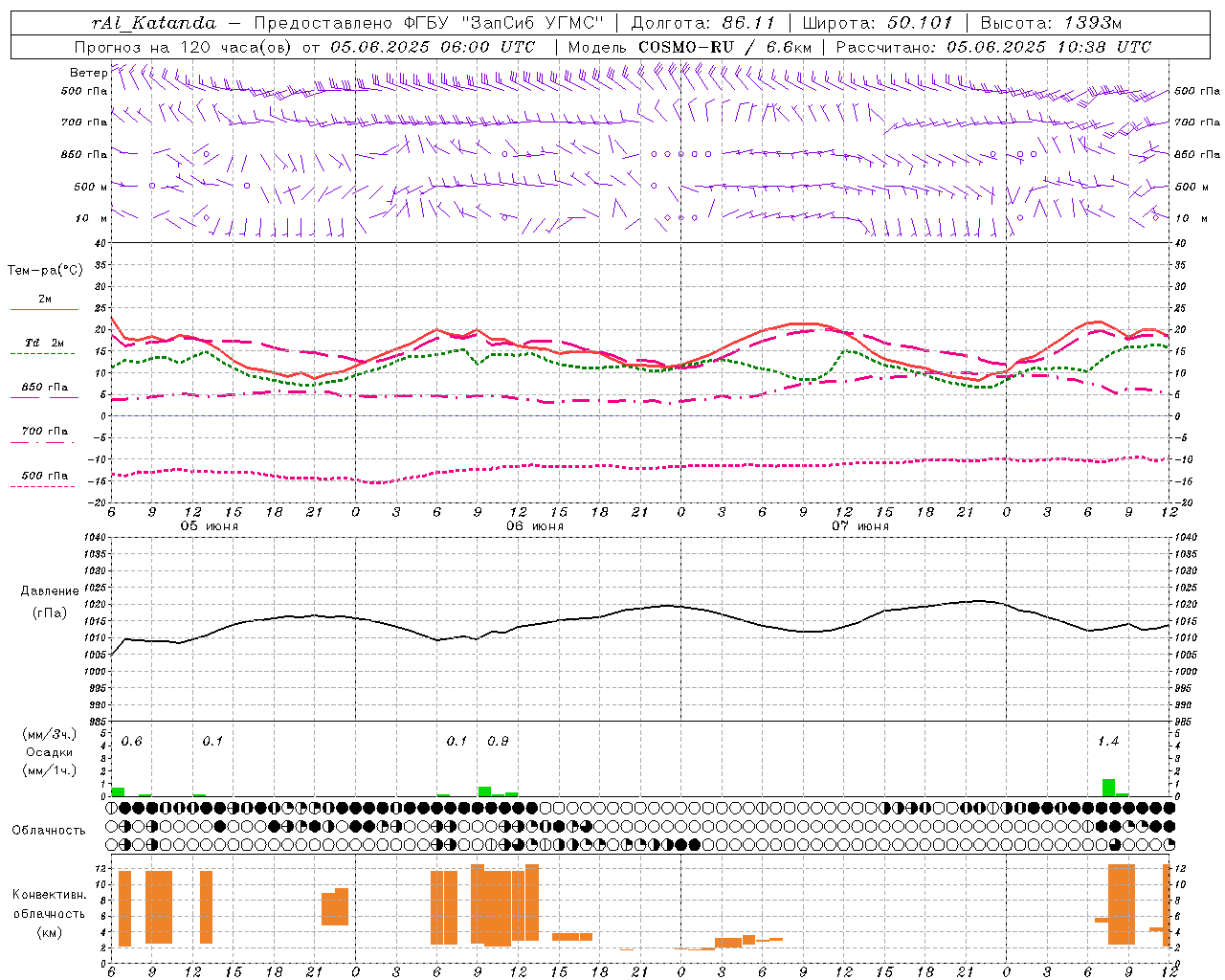Click the precipitation amount 0.9
The image size is (1225, 980).
[498, 742]
